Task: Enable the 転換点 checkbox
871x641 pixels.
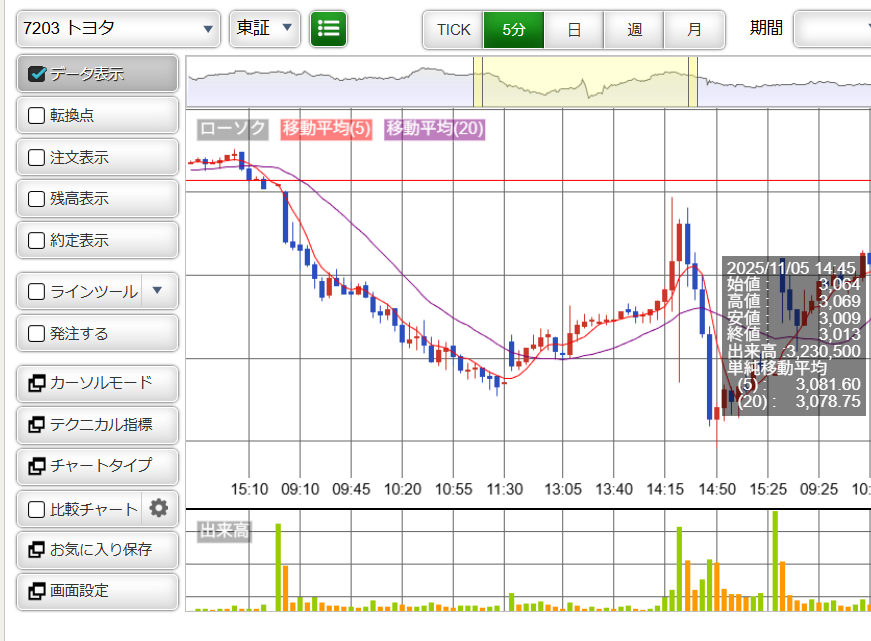Action: pos(37,116)
